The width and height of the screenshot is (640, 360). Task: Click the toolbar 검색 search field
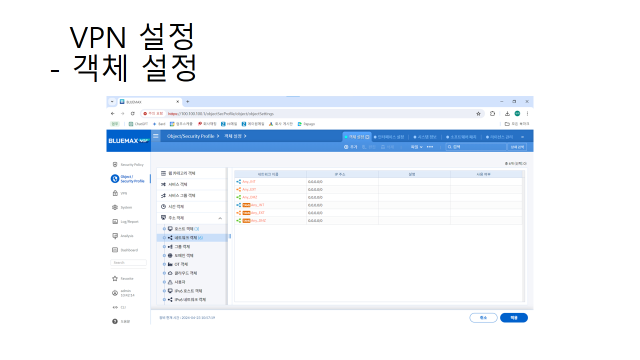coord(476,147)
